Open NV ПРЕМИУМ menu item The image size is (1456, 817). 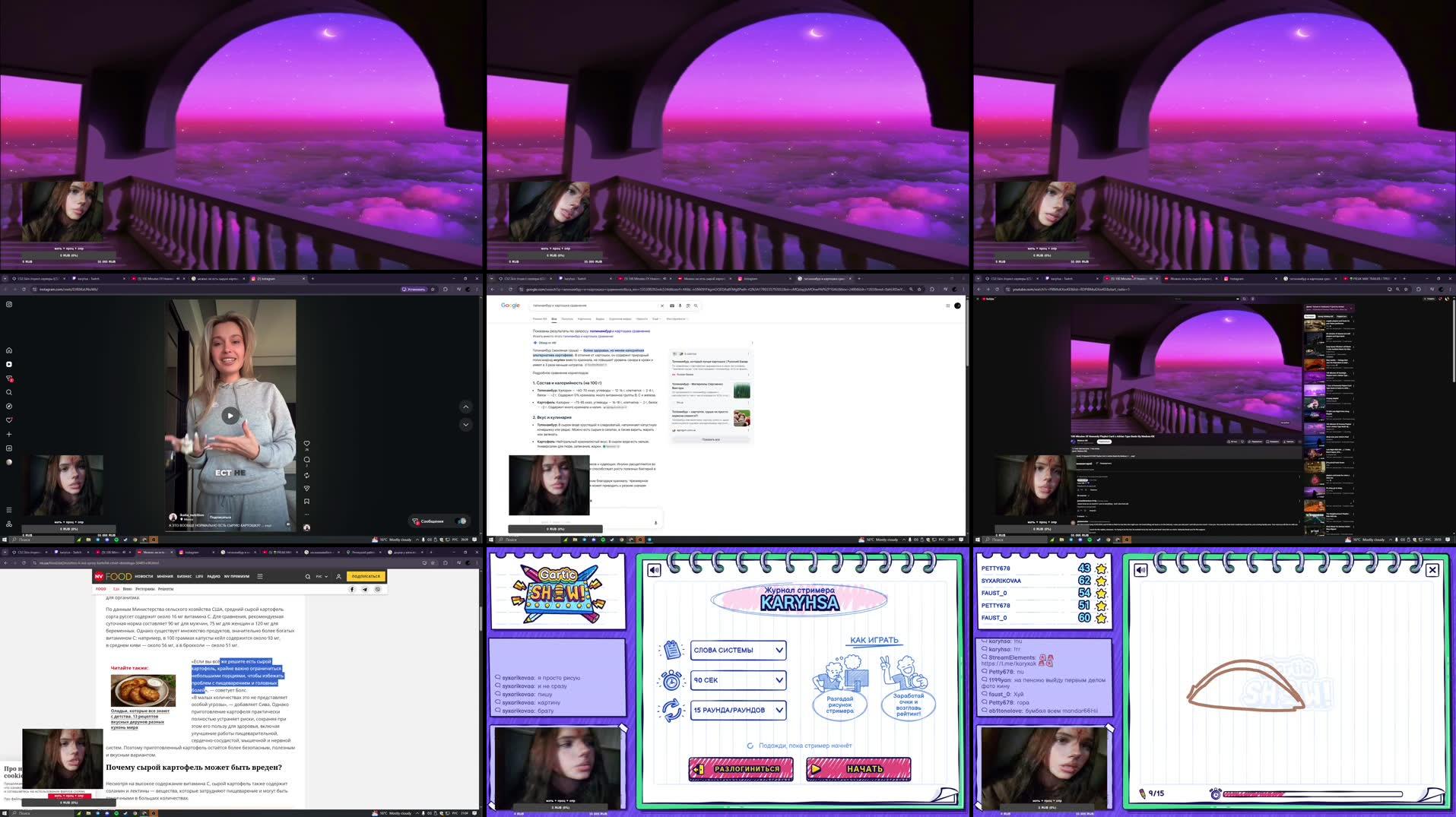click(236, 576)
